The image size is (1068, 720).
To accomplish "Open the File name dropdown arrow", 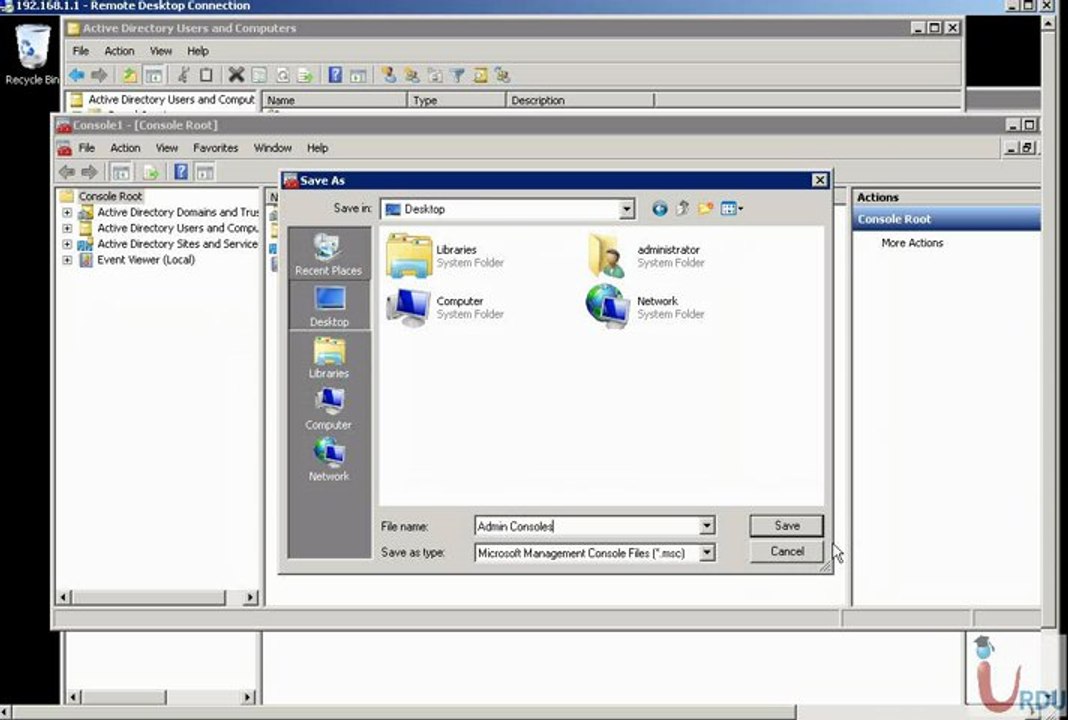I will coord(706,526).
